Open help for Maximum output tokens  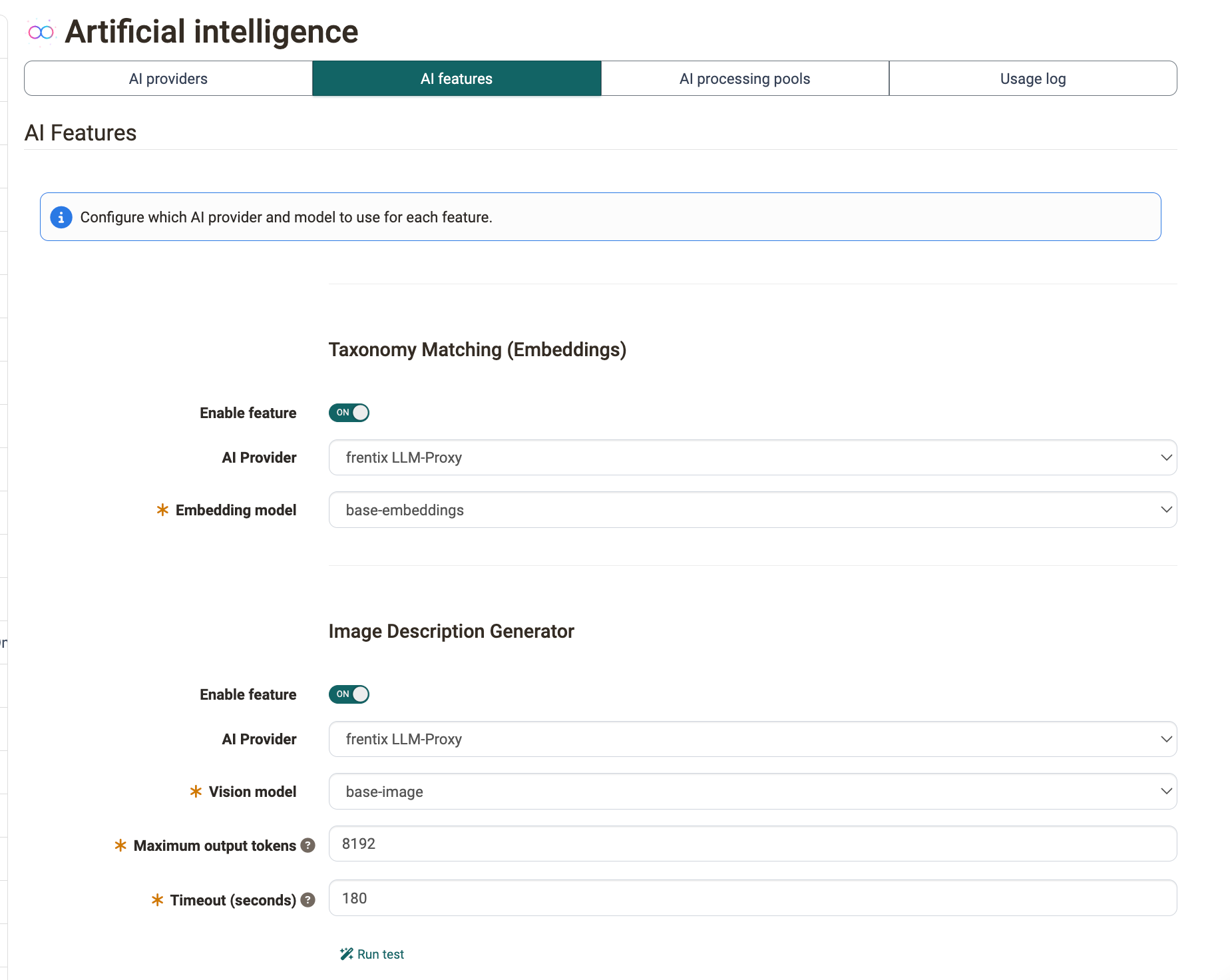click(x=307, y=845)
